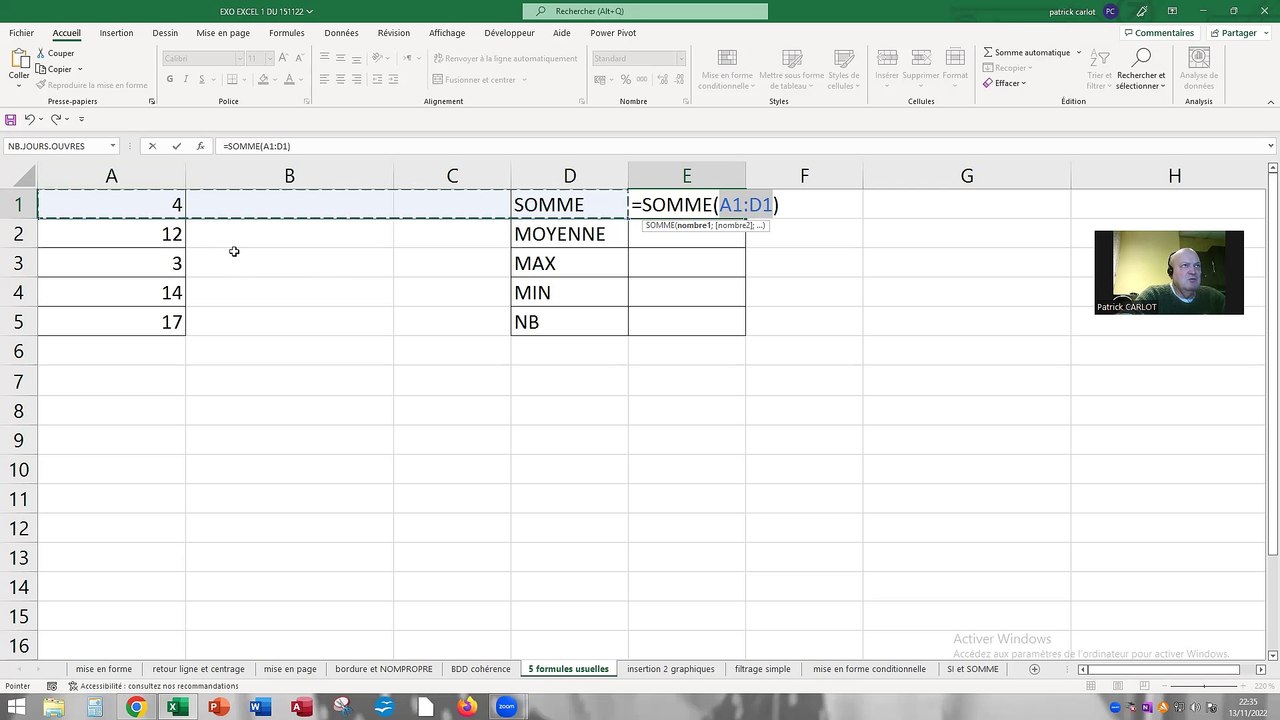
Task: Click the Supprimer cells icon
Action: pyautogui.click(x=920, y=58)
